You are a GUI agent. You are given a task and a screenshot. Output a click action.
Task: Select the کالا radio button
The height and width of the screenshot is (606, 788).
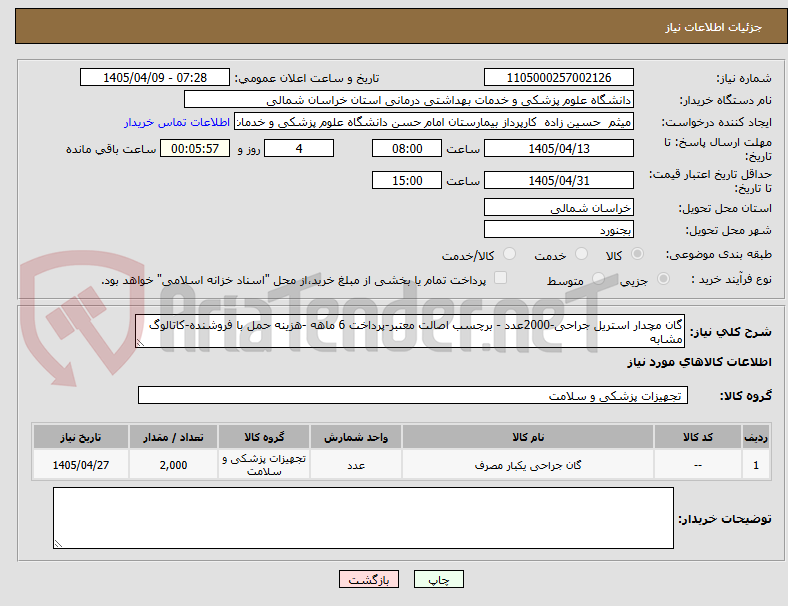pos(637,254)
